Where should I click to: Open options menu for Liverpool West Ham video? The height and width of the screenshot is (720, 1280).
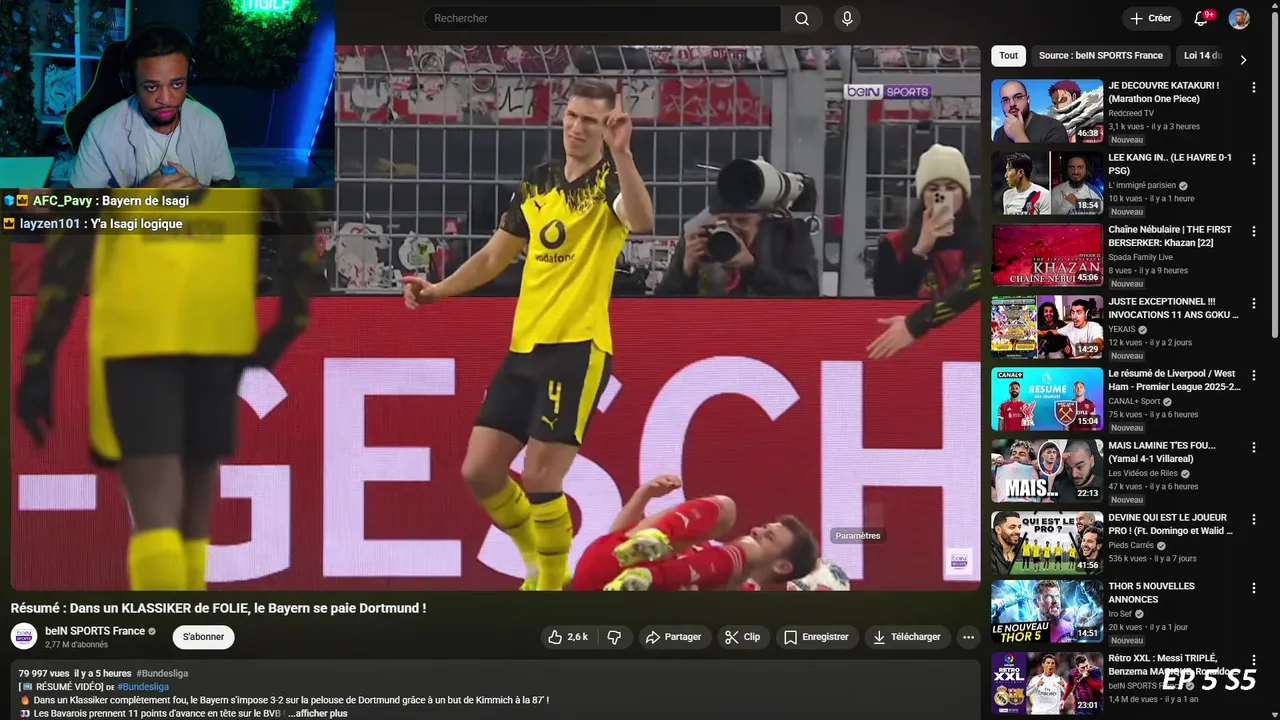click(x=1253, y=375)
